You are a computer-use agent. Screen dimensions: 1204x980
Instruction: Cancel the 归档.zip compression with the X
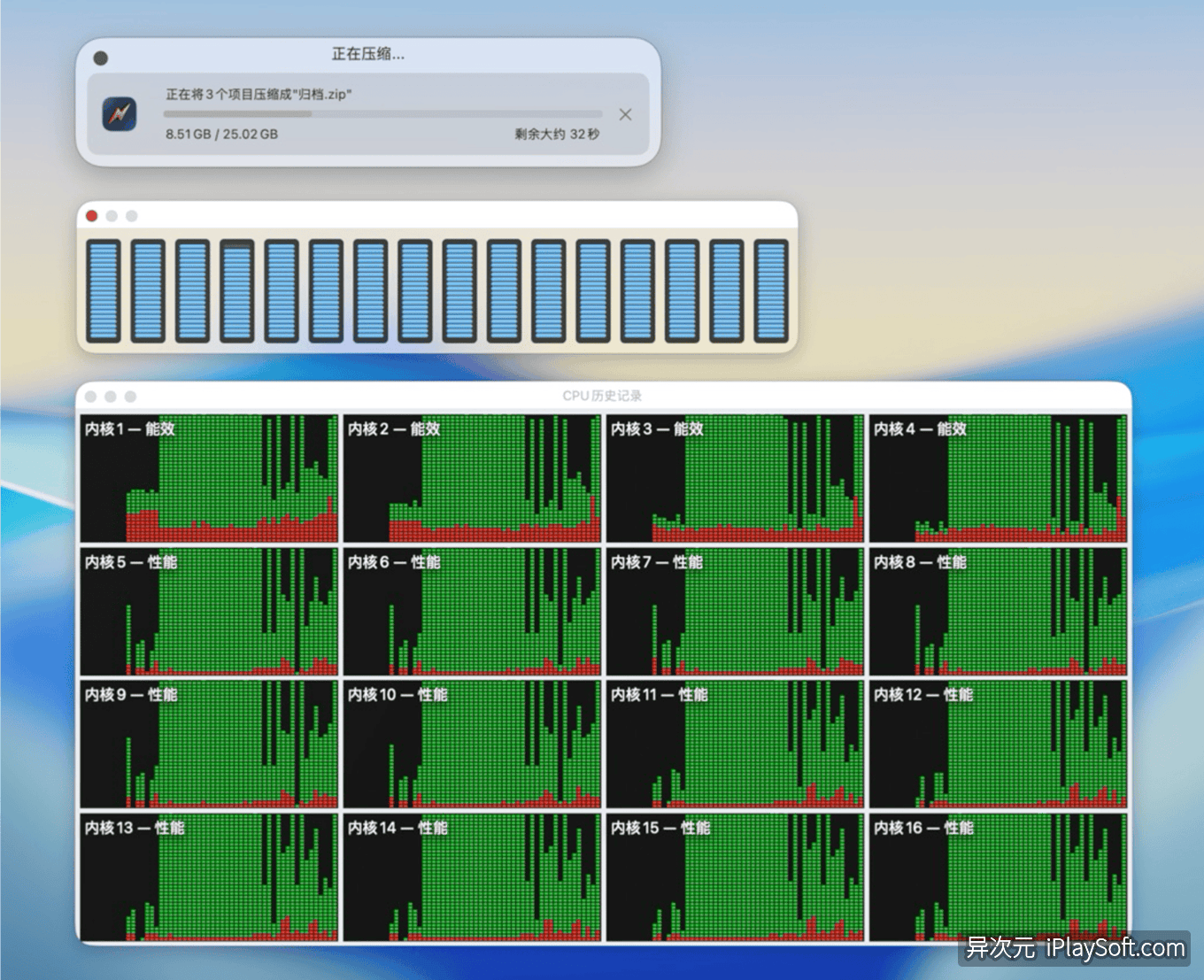tap(625, 114)
